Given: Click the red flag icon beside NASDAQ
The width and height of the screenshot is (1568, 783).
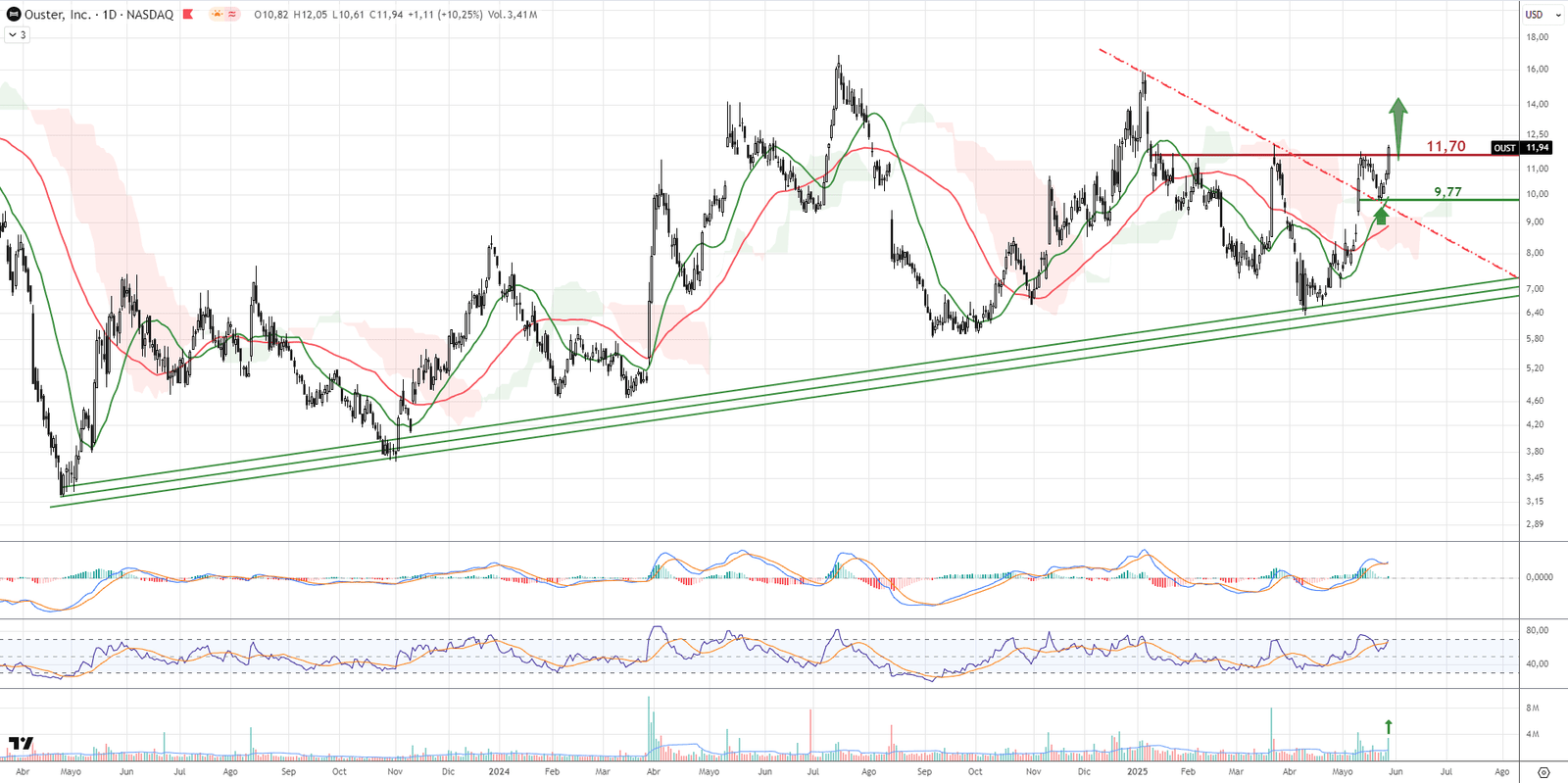Looking at the screenshot, I should point(188,15).
